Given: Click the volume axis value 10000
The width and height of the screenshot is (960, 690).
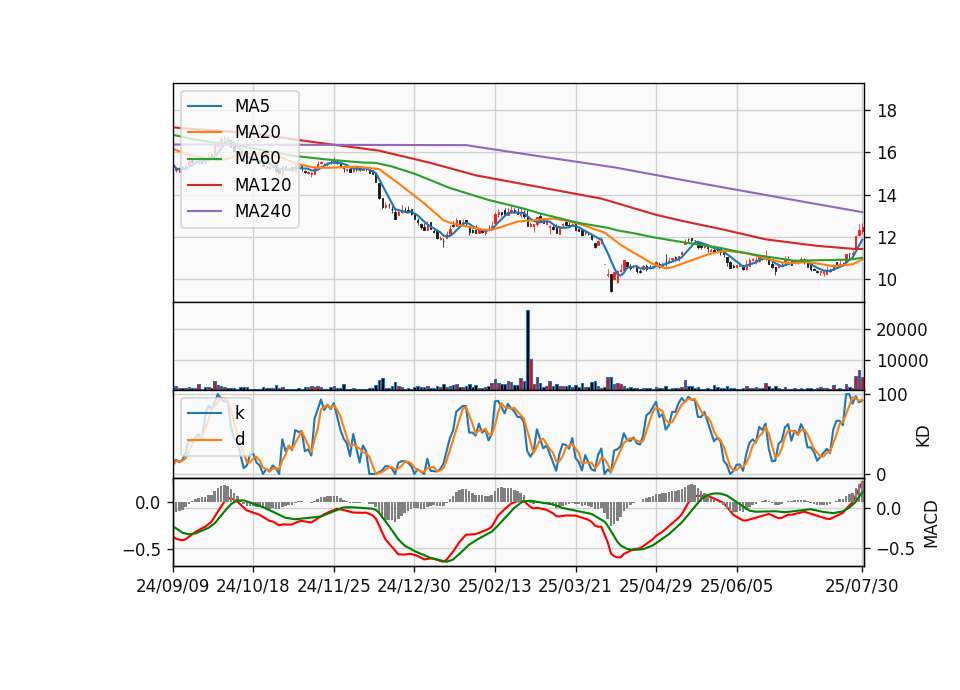Looking at the screenshot, I should pos(902,361).
